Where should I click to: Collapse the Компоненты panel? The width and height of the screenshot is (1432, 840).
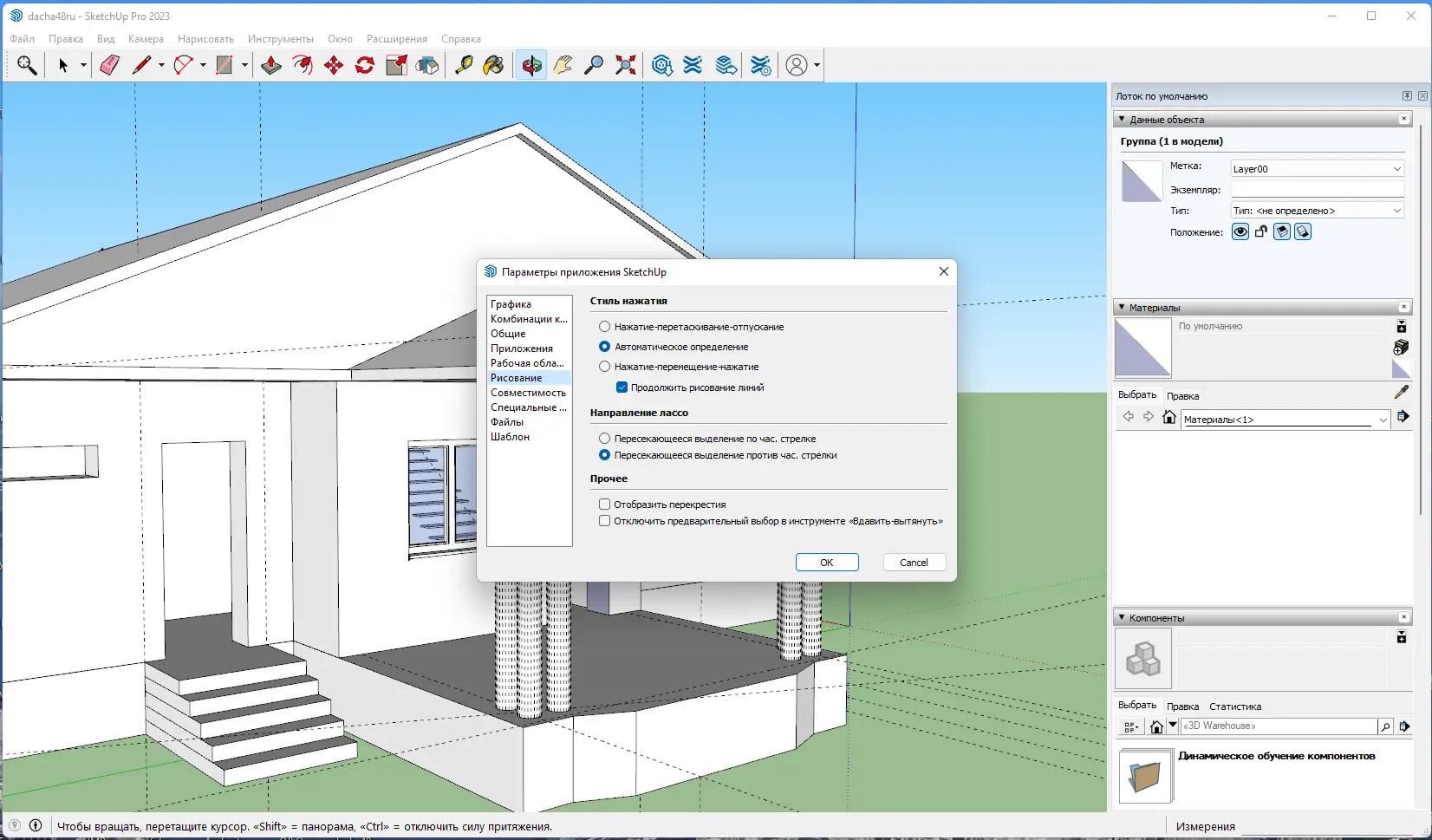pyautogui.click(x=1122, y=618)
